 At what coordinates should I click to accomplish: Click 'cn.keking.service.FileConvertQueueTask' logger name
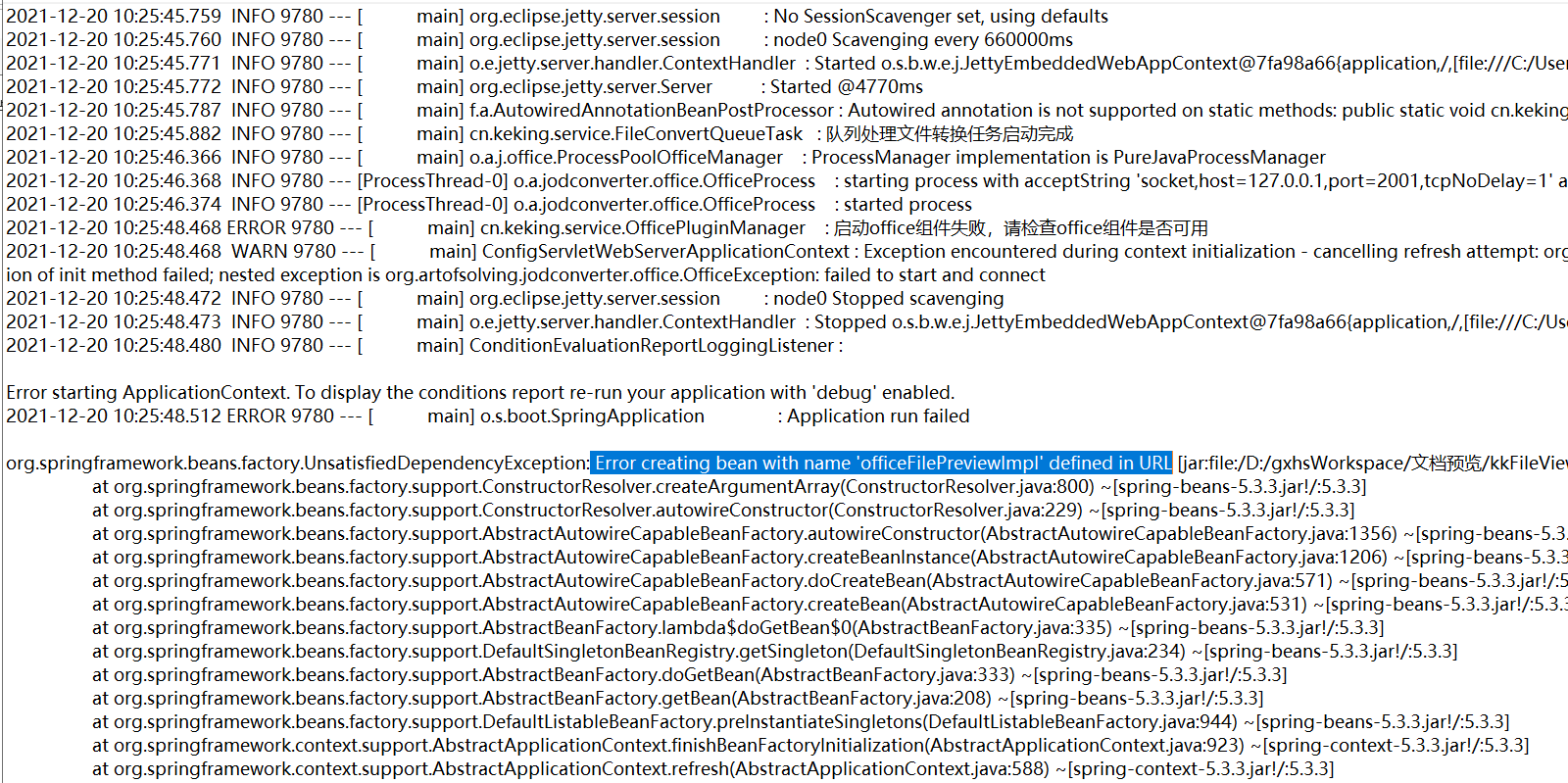click(x=636, y=133)
